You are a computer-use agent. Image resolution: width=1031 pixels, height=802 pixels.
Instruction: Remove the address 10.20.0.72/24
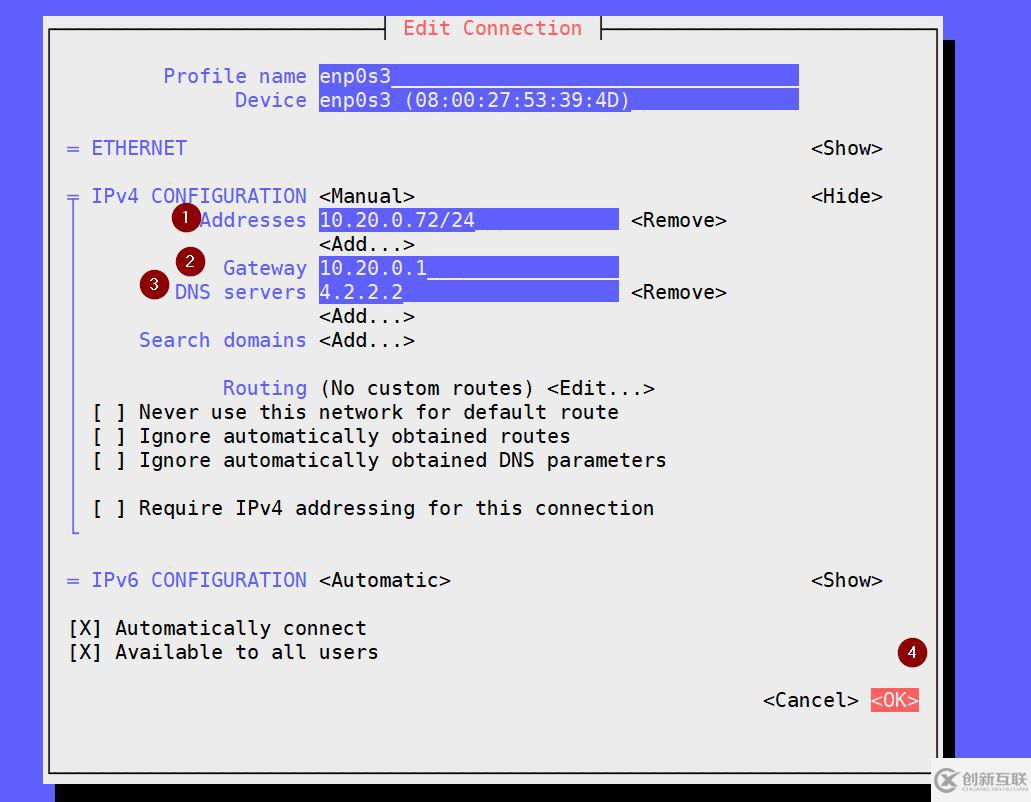[679, 220]
